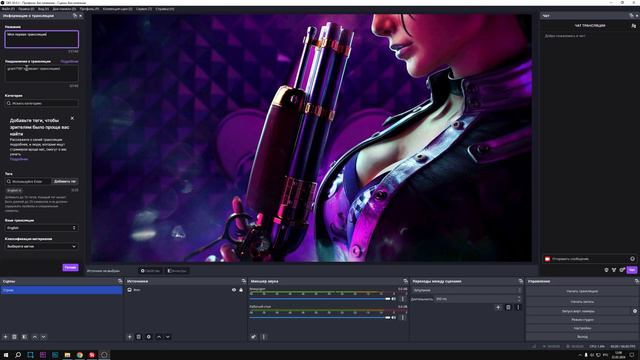Click the category search field
Viewport: 640px width, 360px height.
pyautogui.click(x=41, y=103)
